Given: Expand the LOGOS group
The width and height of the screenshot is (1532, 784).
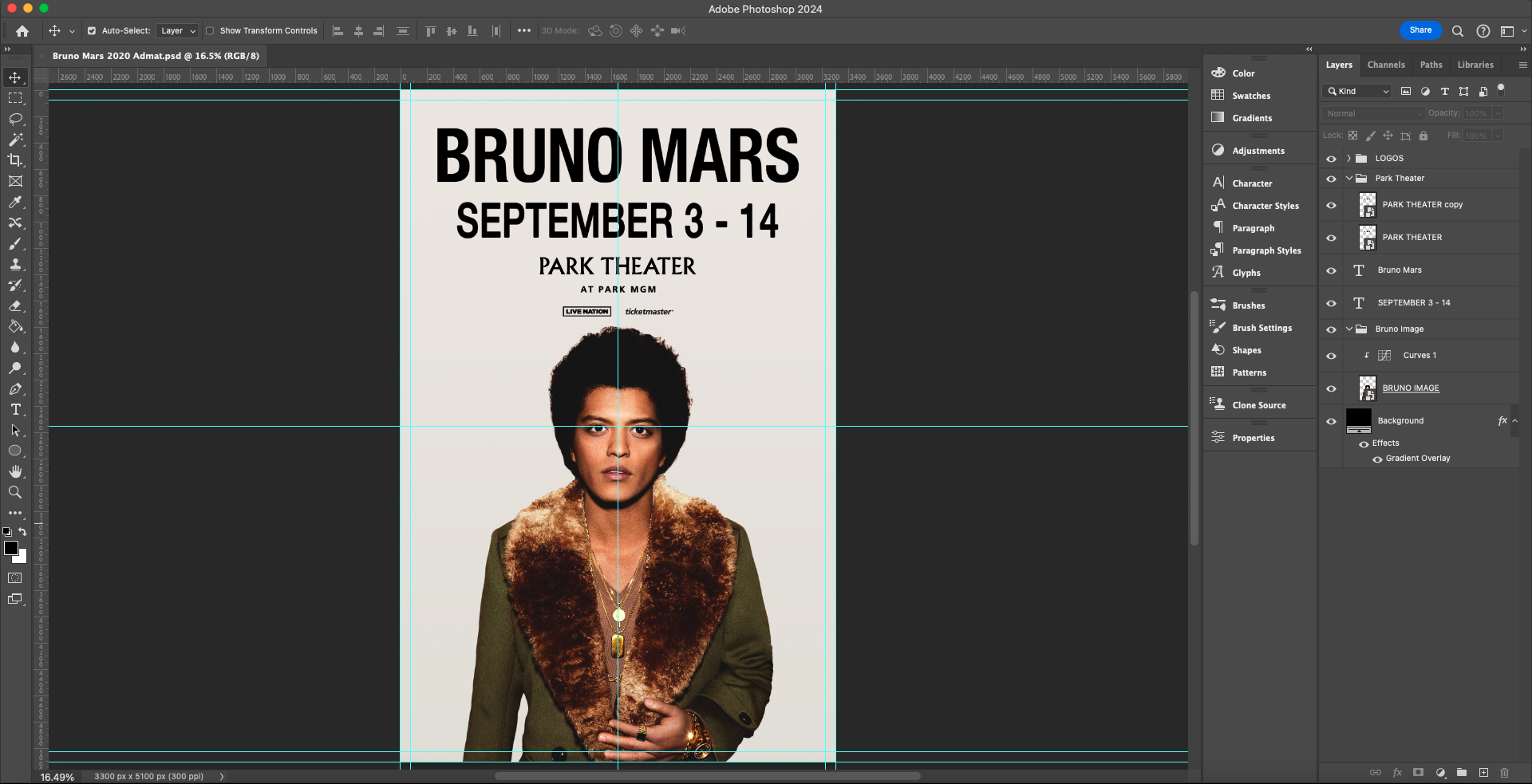Looking at the screenshot, I should point(1348,159).
